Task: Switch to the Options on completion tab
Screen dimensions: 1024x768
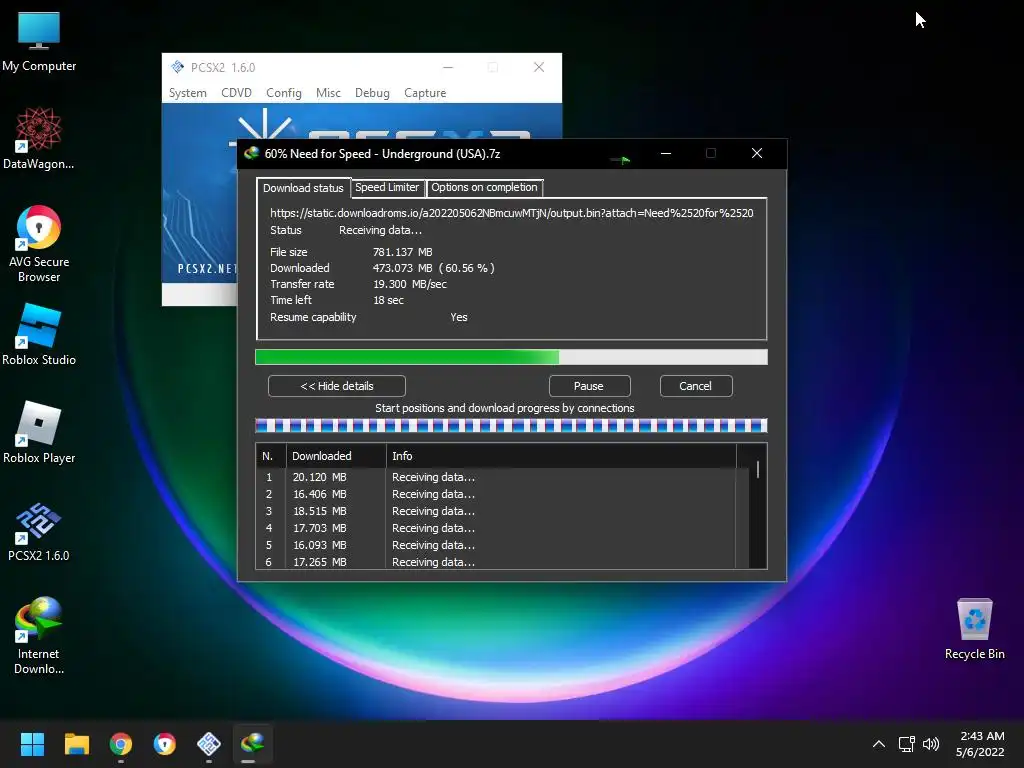Action: point(484,187)
